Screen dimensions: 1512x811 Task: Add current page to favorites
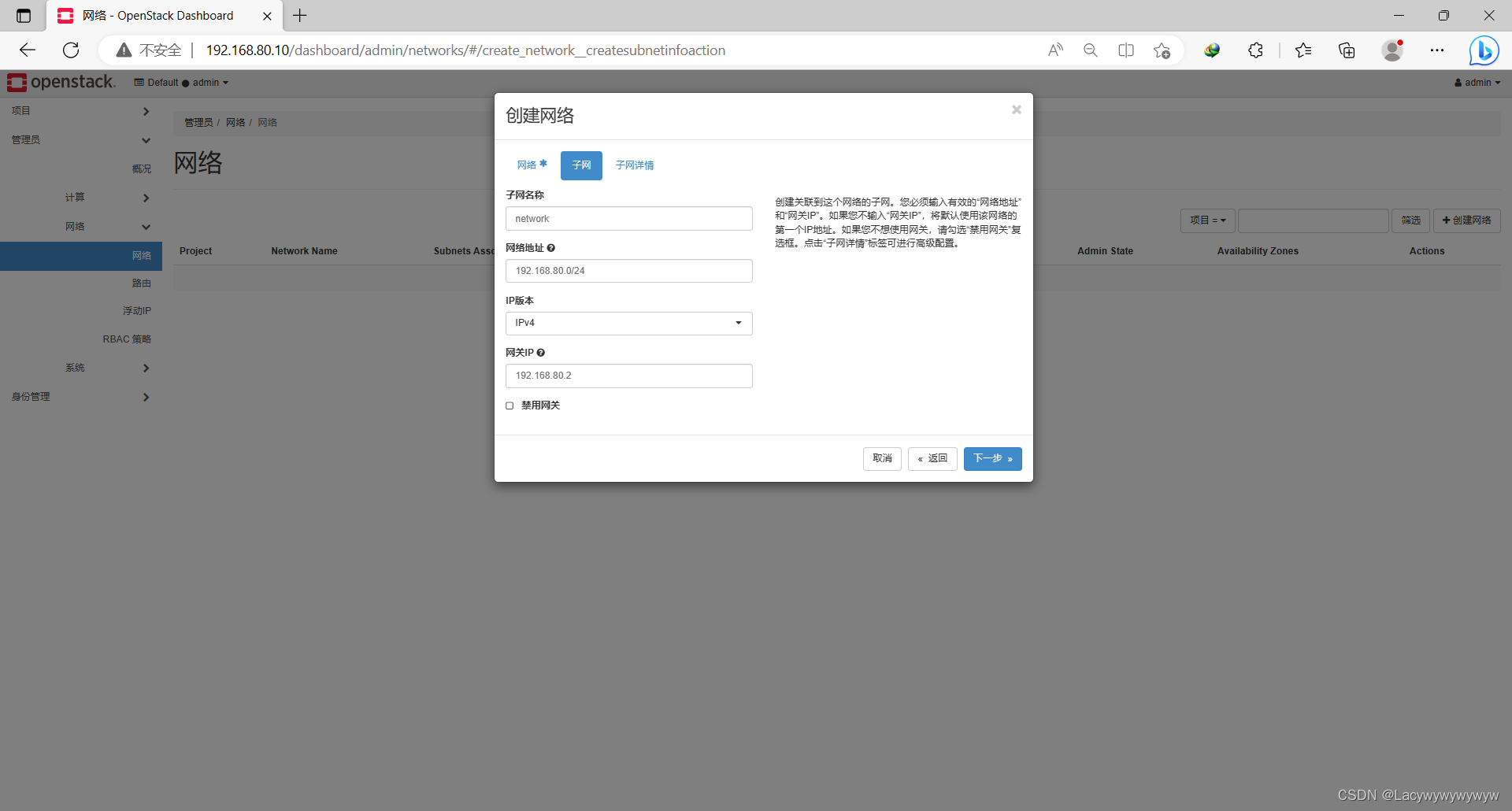click(x=1162, y=50)
